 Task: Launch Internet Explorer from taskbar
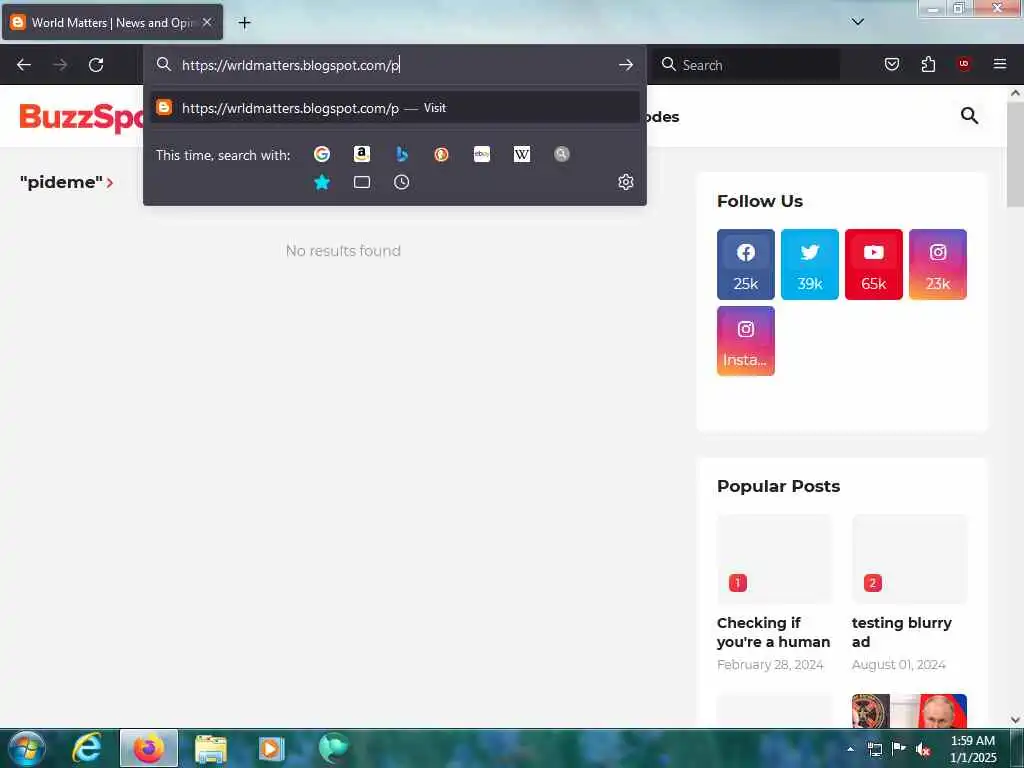pyautogui.click(x=87, y=748)
